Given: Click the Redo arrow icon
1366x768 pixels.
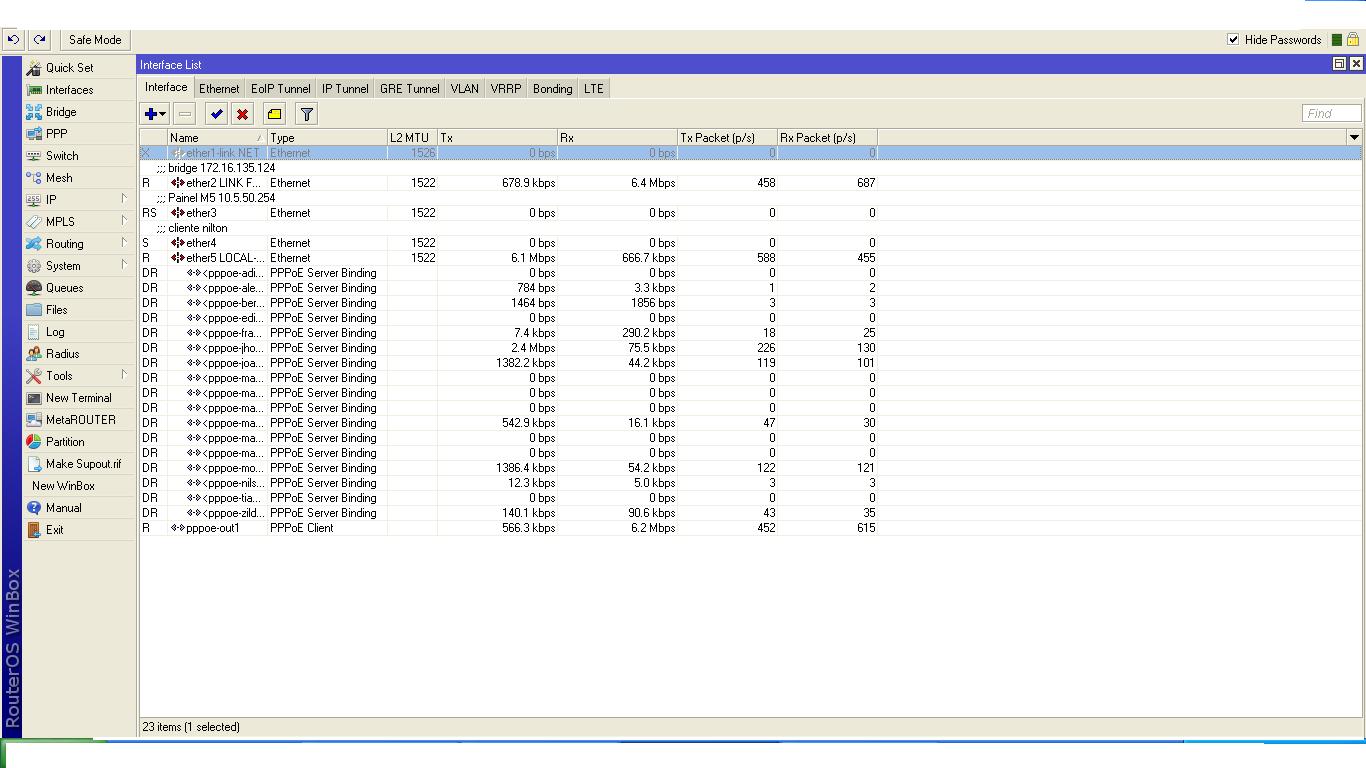Looking at the screenshot, I should (39, 40).
